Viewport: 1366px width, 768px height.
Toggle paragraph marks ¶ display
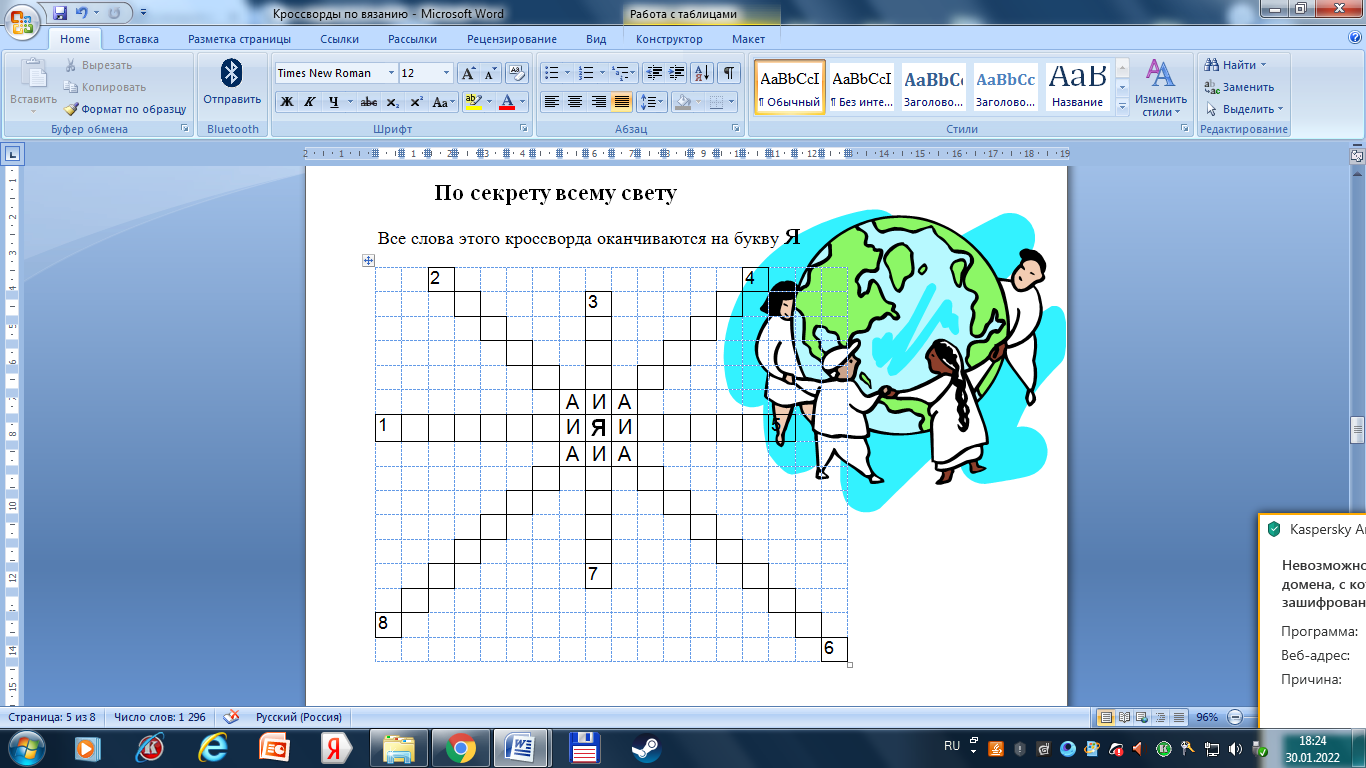tap(729, 73)
